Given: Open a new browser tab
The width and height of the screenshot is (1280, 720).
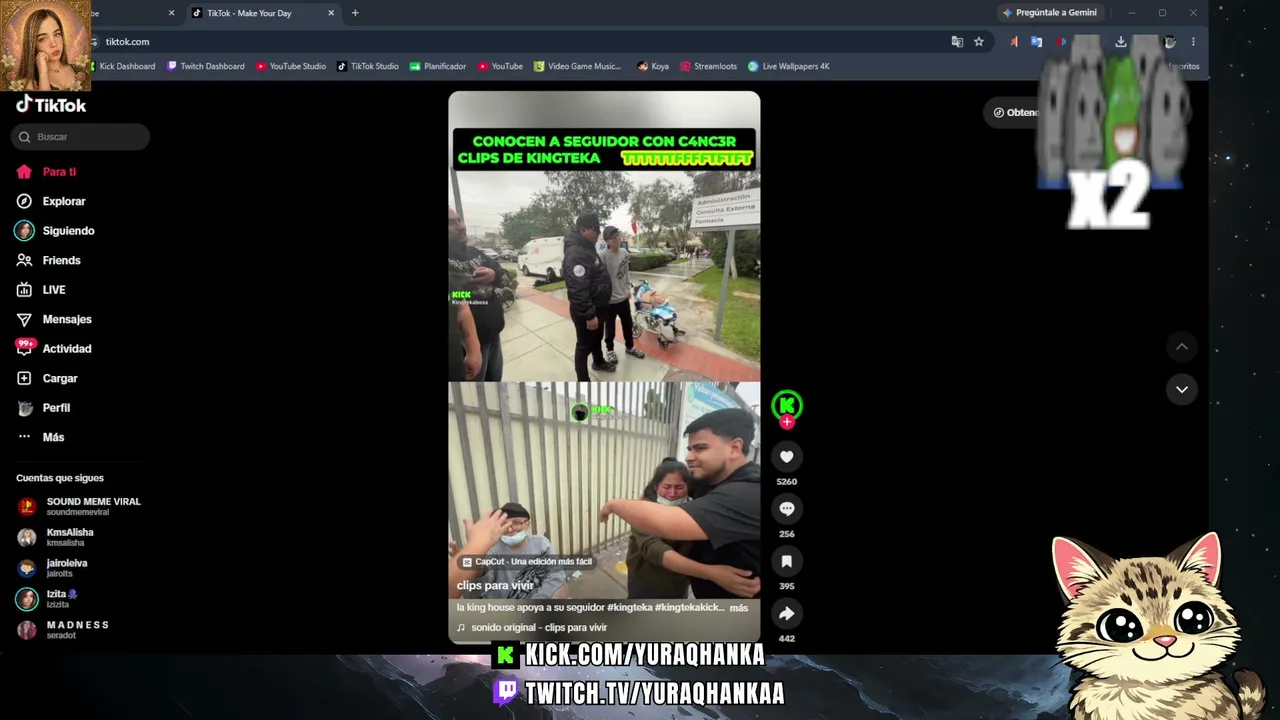Looking at the screenshot, I should tap(355, 13).
